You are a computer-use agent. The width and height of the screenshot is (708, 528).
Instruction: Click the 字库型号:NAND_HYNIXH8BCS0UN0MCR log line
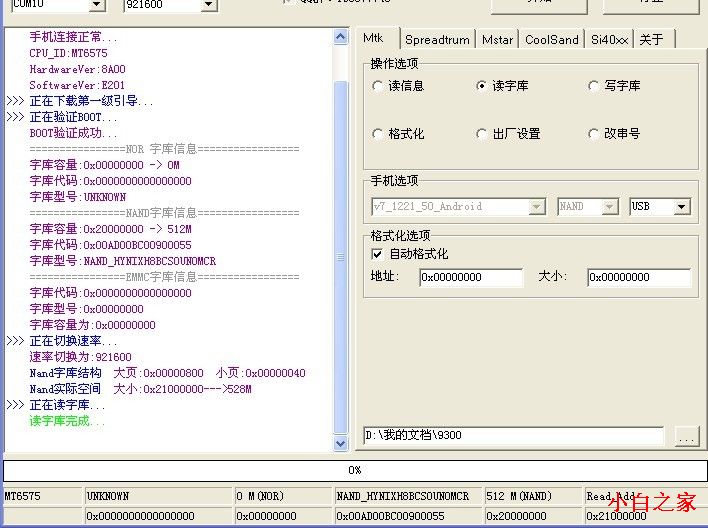click(123, 261)
